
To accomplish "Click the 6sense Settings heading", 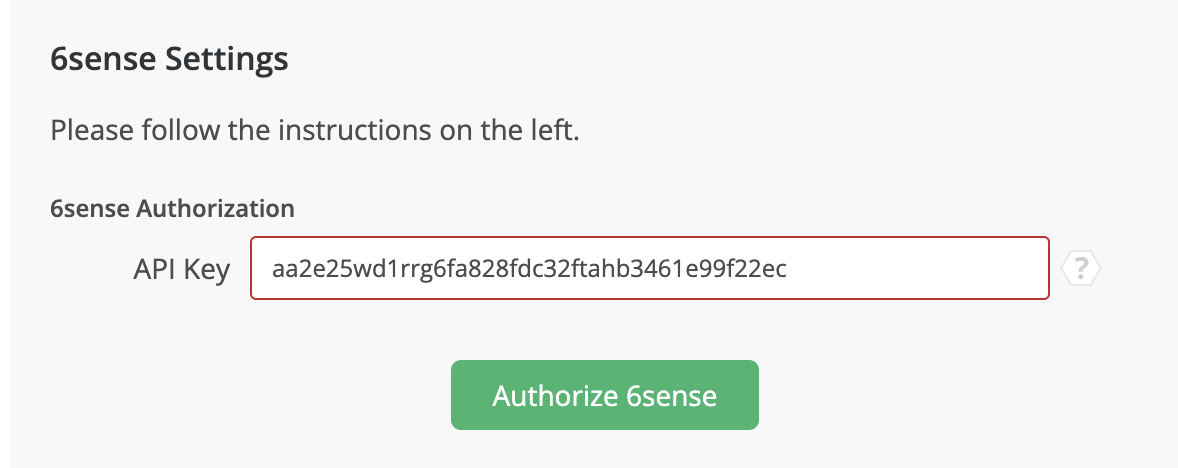I will [169, 58].
